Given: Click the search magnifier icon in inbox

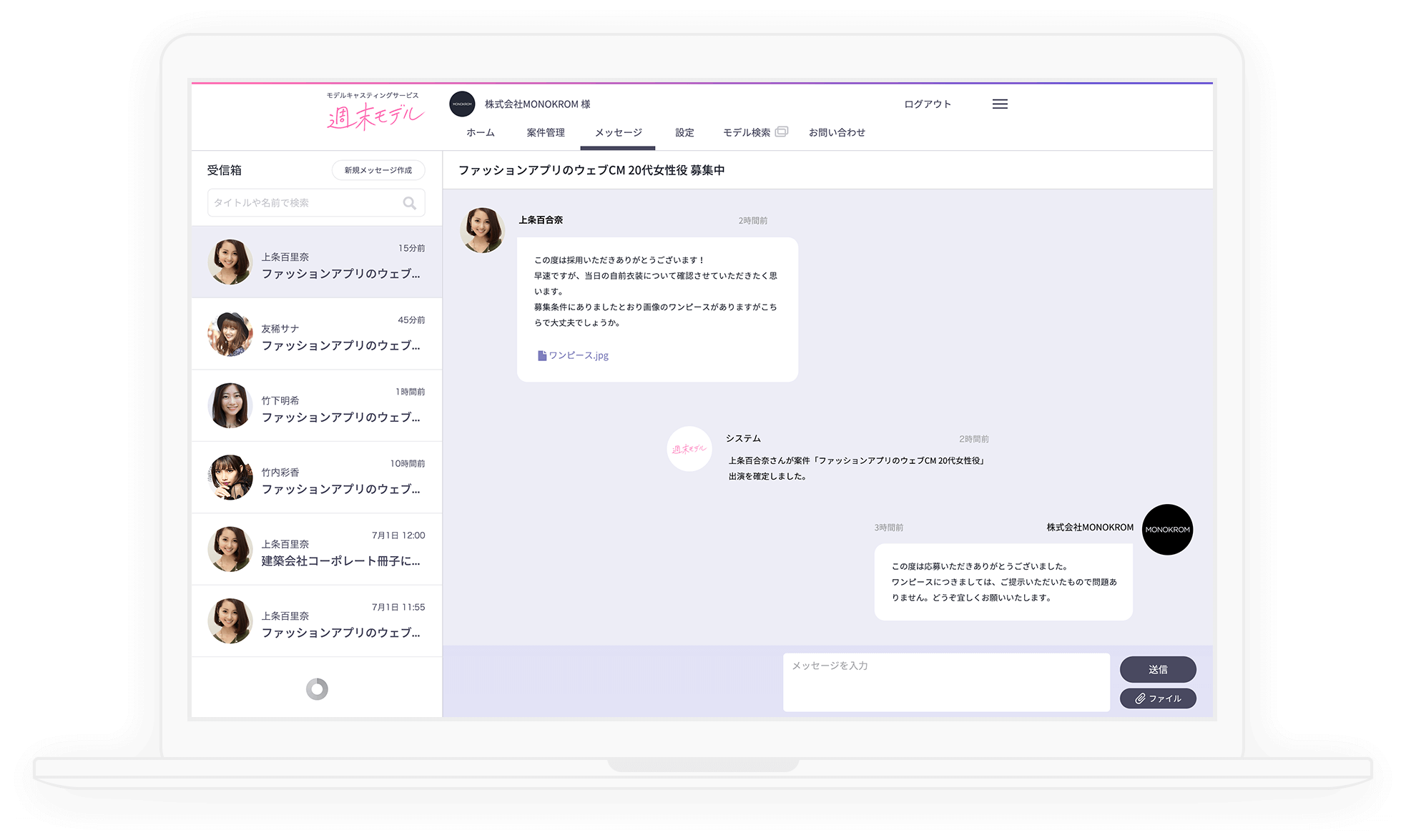Looking at the screenshot, I should coord(409,203).
